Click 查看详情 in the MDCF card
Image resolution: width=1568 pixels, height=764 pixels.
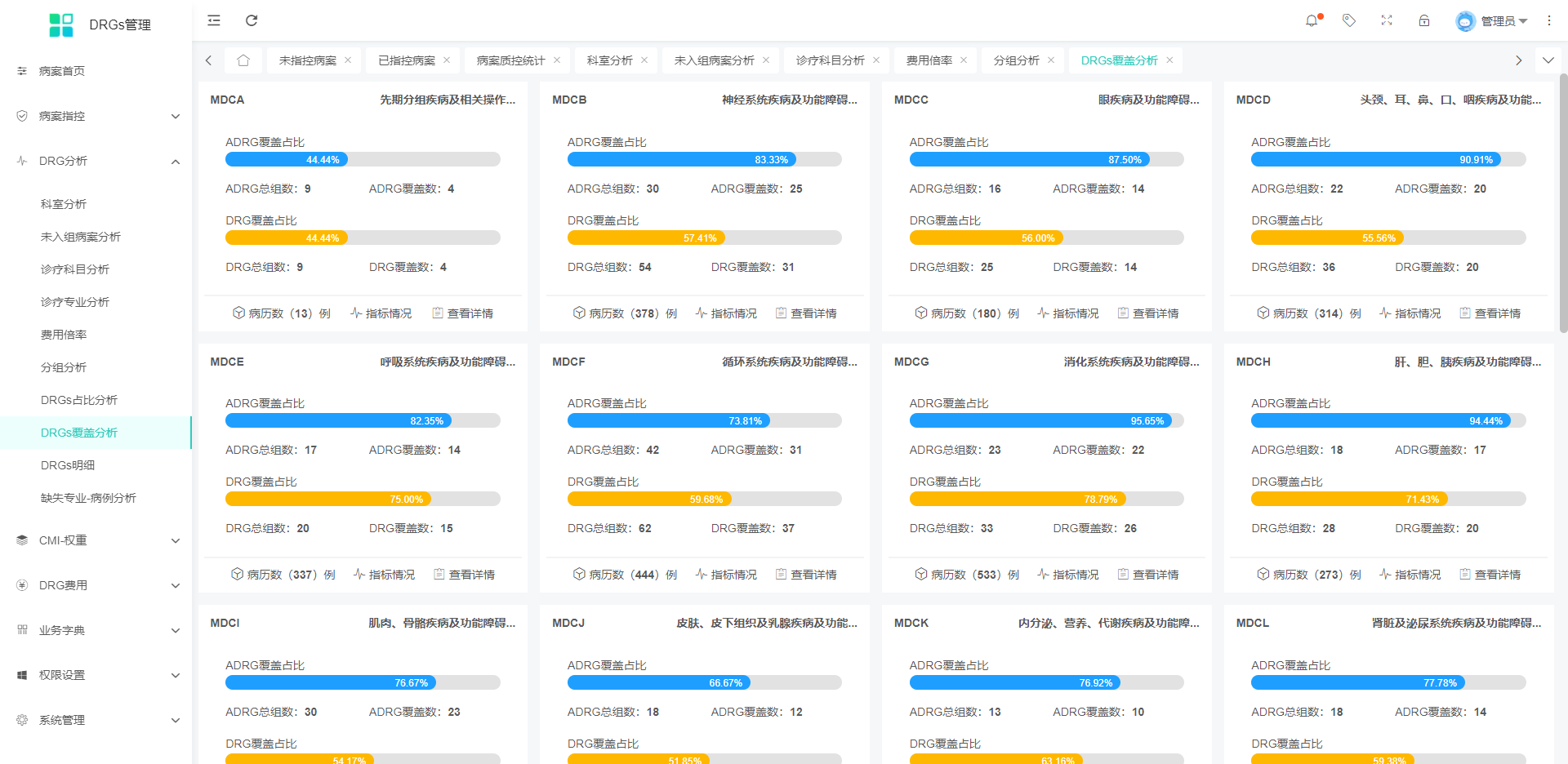806,575
